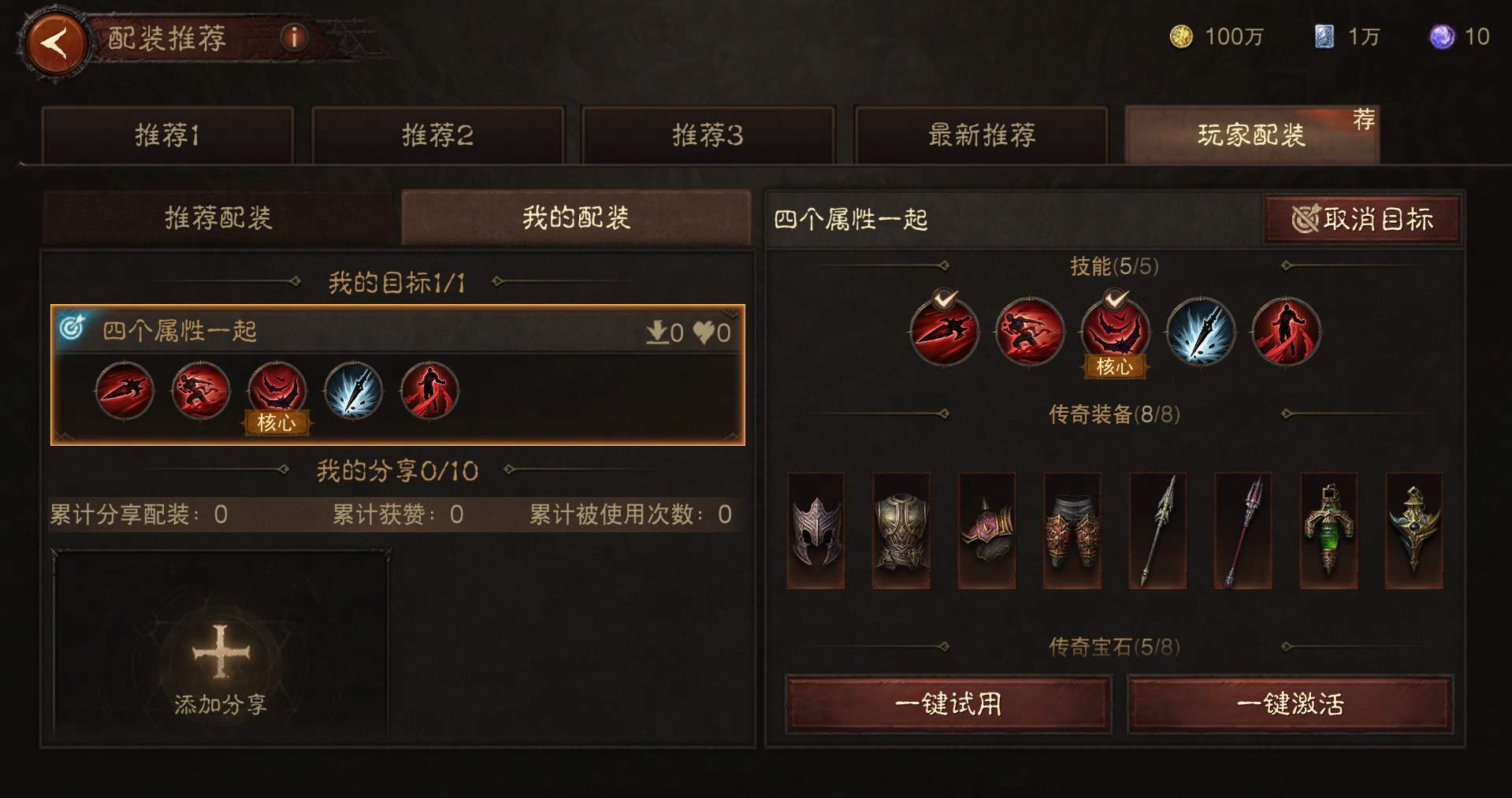Click the gold coin currency icon
Screen dimensions: 1512x798
coord(1180,36)
